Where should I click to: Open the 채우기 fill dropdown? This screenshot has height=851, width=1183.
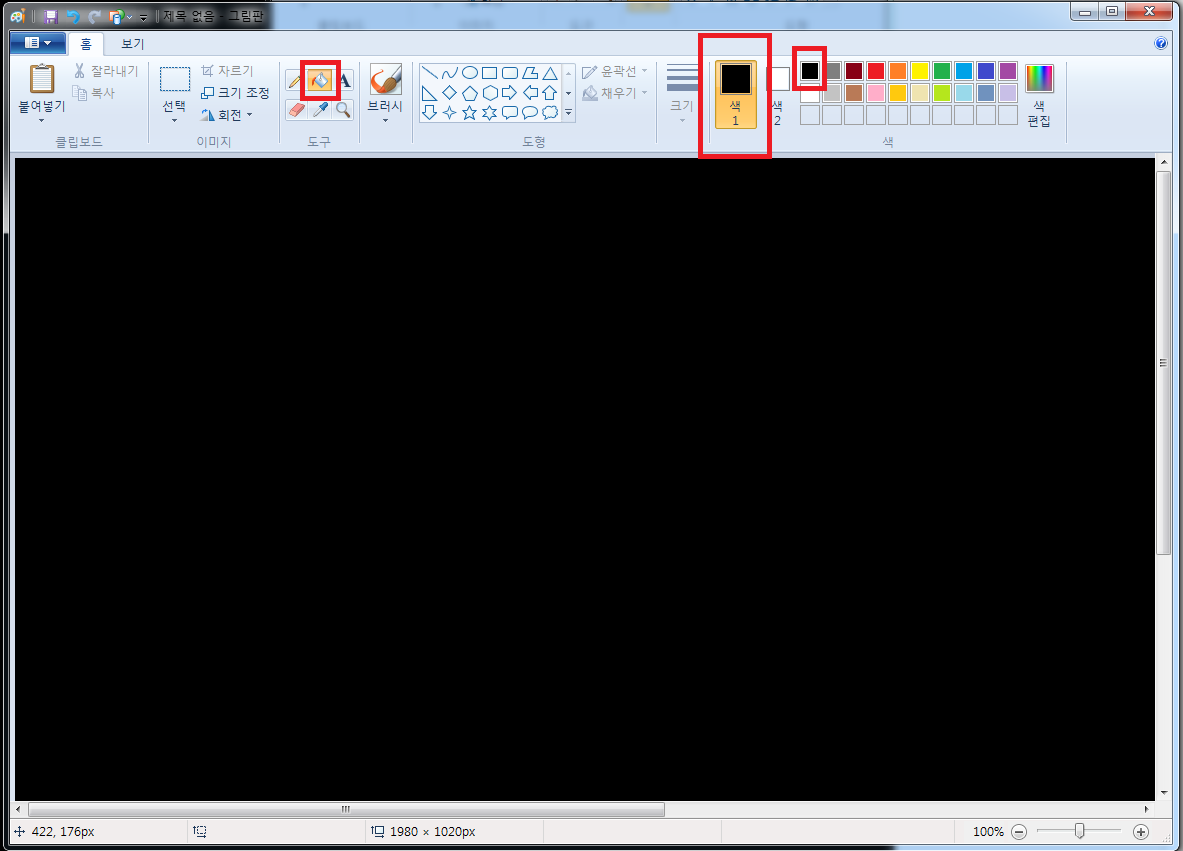pos(615,93)
